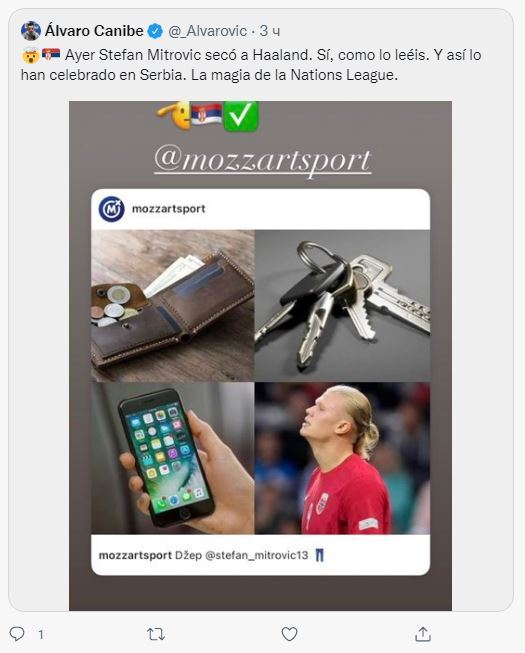The height and width of the screenshot is (653, 525).
Task: Click the blue verified badge
Action: (x=156, y=31)
